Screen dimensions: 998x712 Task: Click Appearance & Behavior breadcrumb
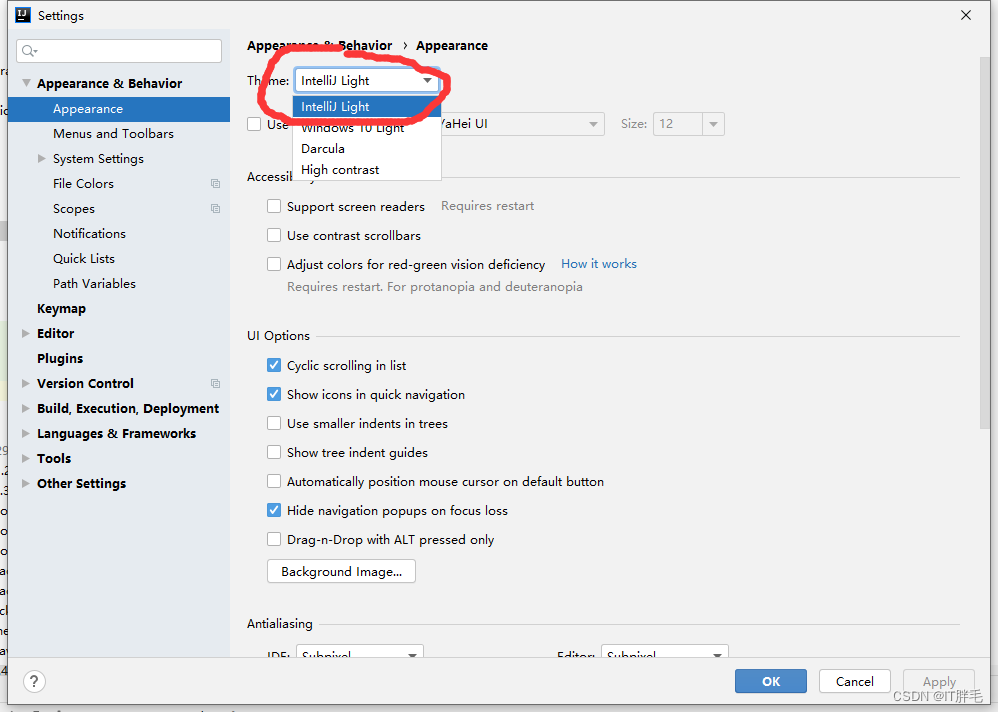pos(320,46)
